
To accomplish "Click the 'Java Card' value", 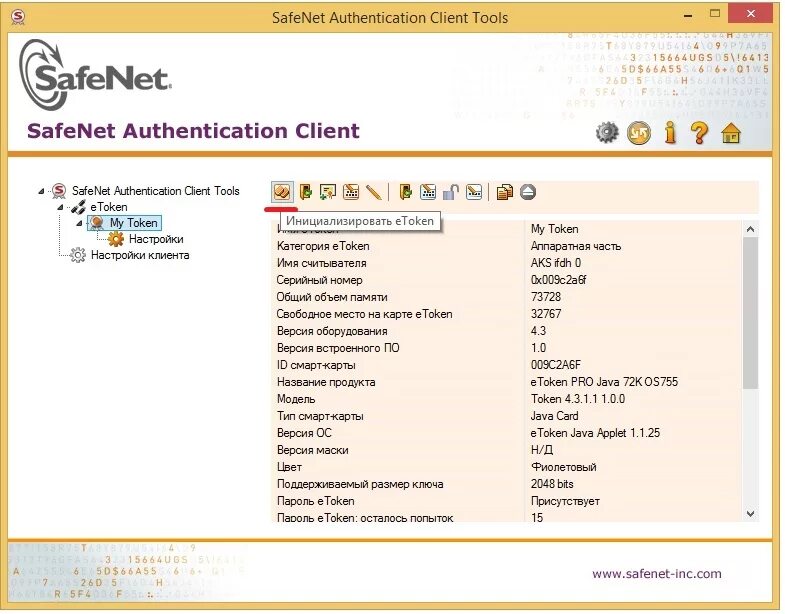I will [x=554, y=416].
